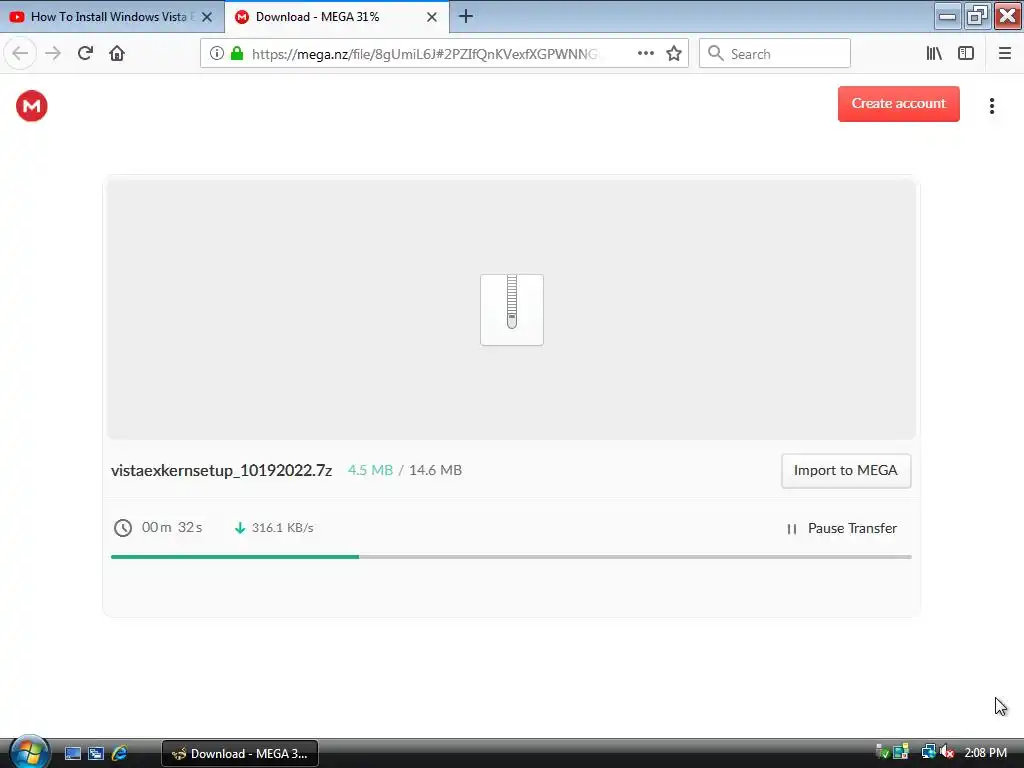The height and width of the screenshot is (768, 1024).
Task: Click the 316.1 KB/s speed text
Action: 283,528
